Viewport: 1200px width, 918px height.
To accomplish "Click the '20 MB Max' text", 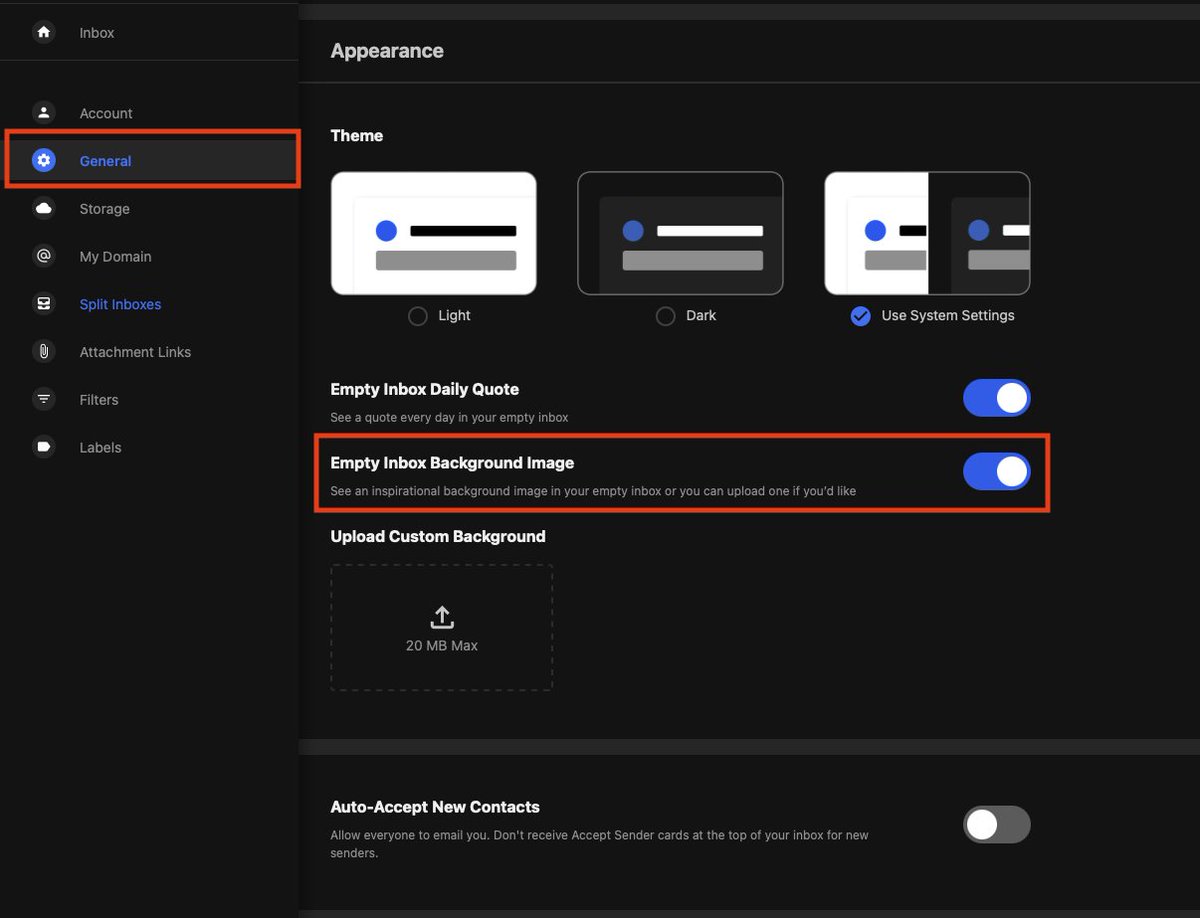I will click(442, 646).
